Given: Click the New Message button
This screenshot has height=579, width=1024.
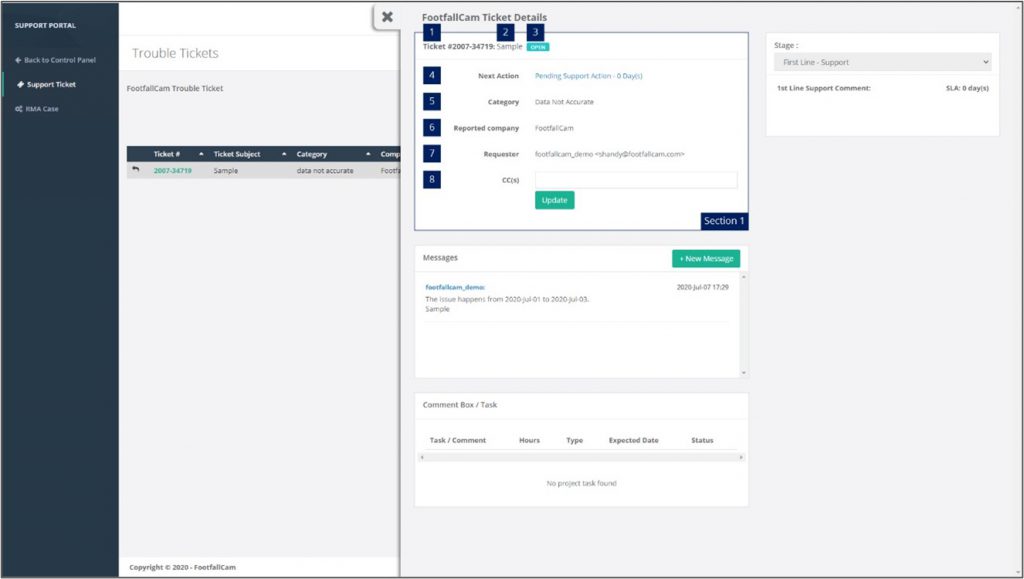Looking at the screenshot, I should click(706, 258).
